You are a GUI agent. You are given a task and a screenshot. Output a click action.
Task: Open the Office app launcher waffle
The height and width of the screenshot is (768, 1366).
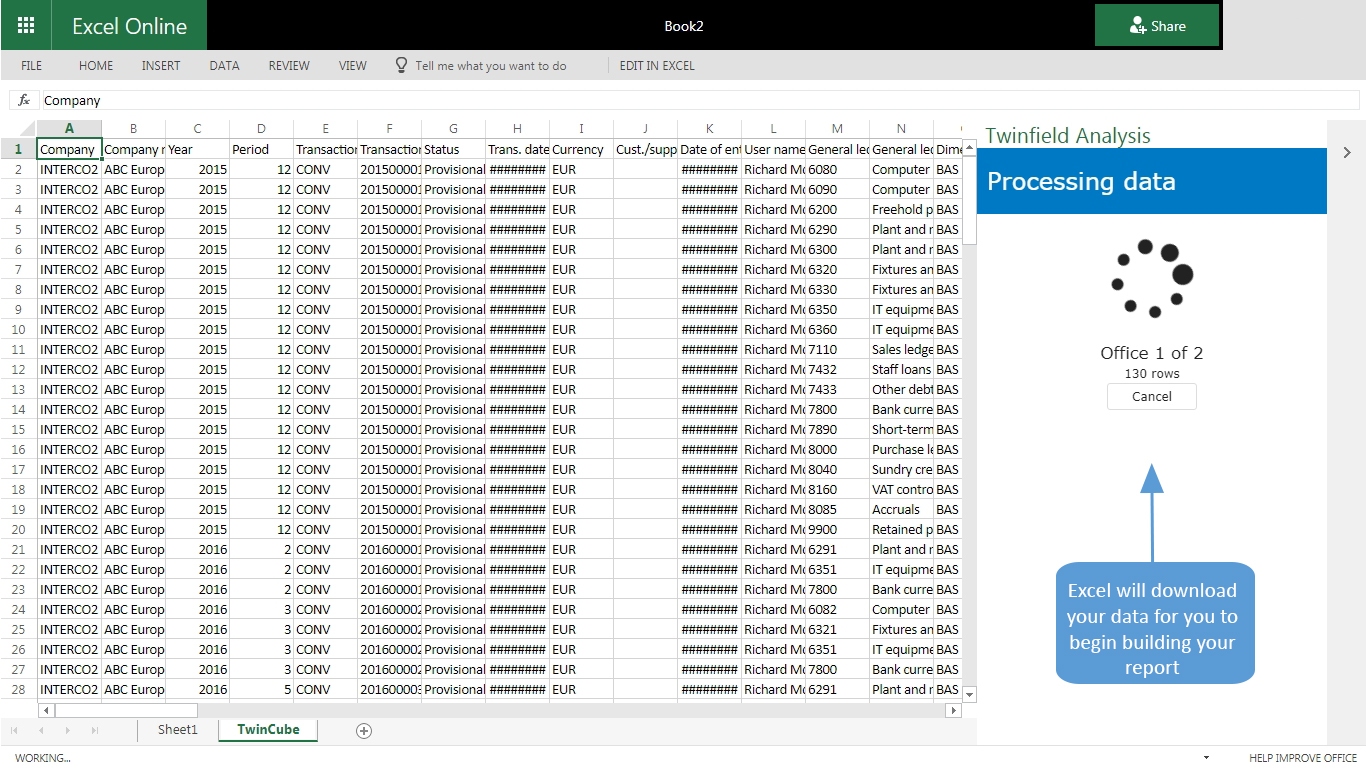26,25
